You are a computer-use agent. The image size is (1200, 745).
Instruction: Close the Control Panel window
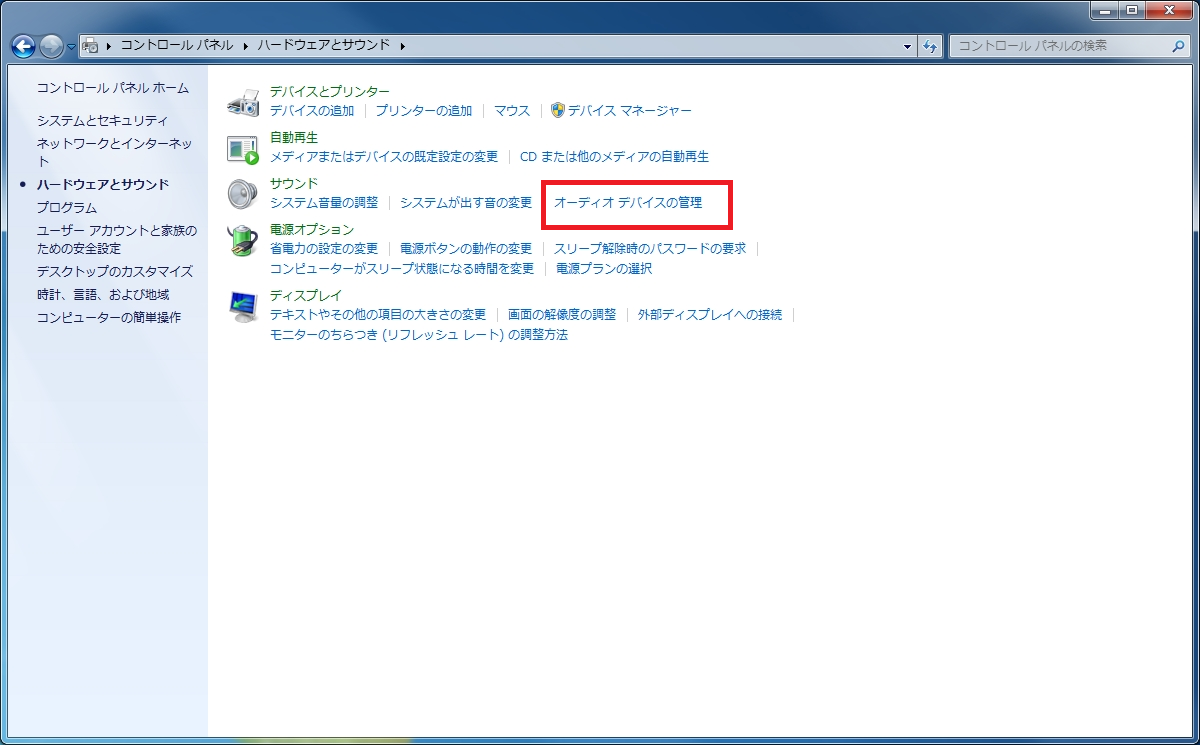click(x=1169, y=10)
